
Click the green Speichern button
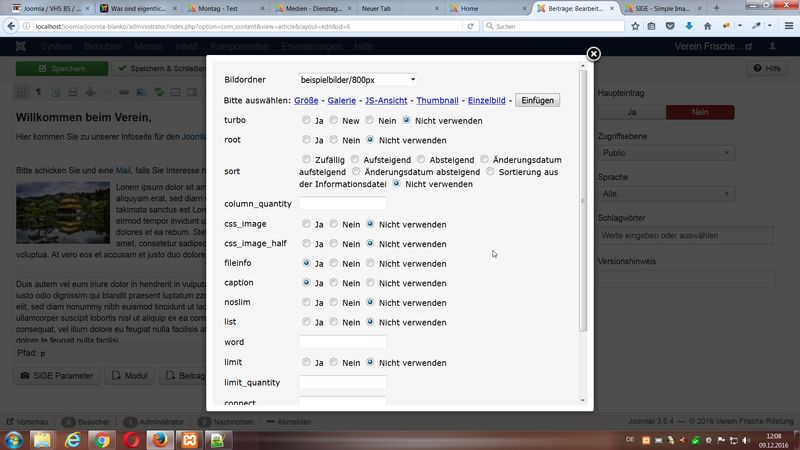[x=62, y=68]
